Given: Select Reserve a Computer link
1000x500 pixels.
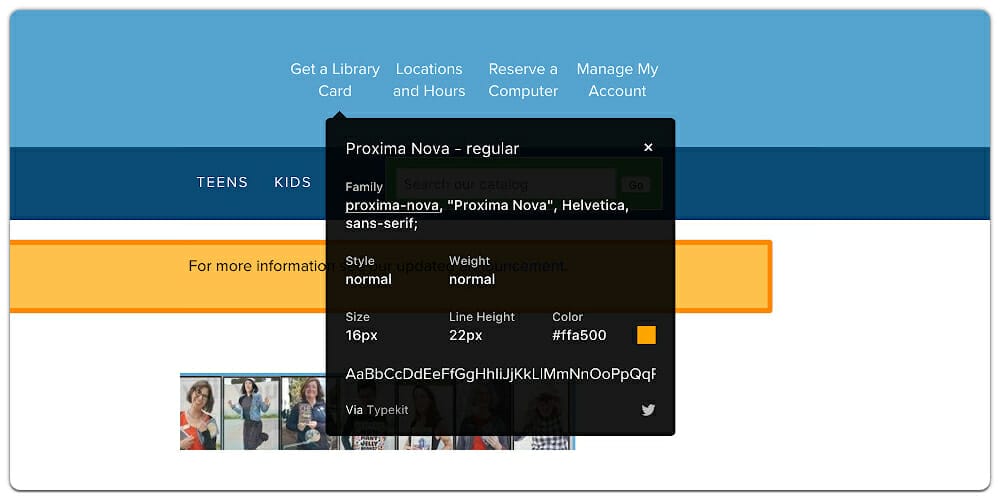Looking at the screenshot, I should pyautogui.click(x=523, y=80).
